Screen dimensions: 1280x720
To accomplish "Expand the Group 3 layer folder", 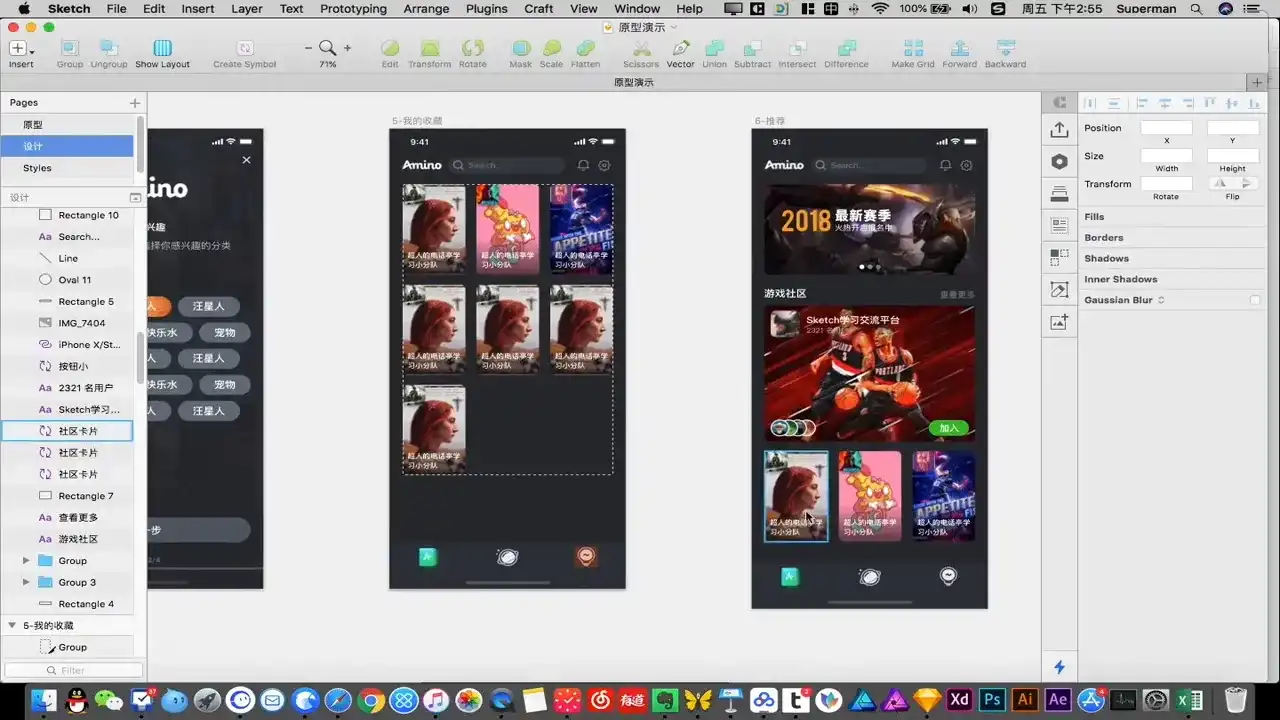I will [26, 582].
